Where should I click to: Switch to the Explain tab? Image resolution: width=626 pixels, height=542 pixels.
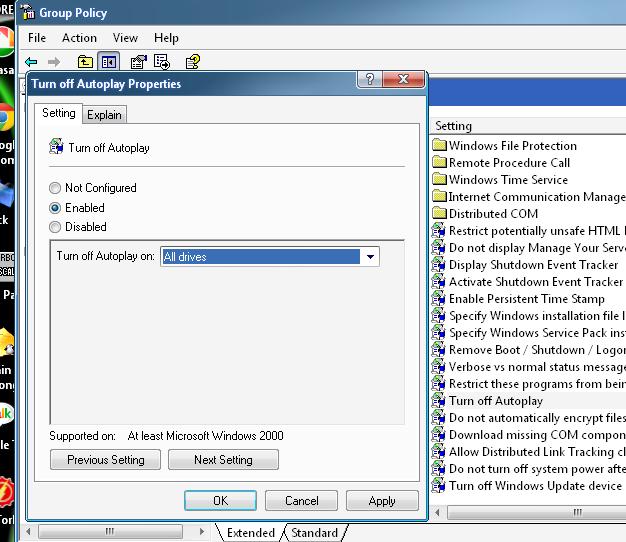coord(104,115)
